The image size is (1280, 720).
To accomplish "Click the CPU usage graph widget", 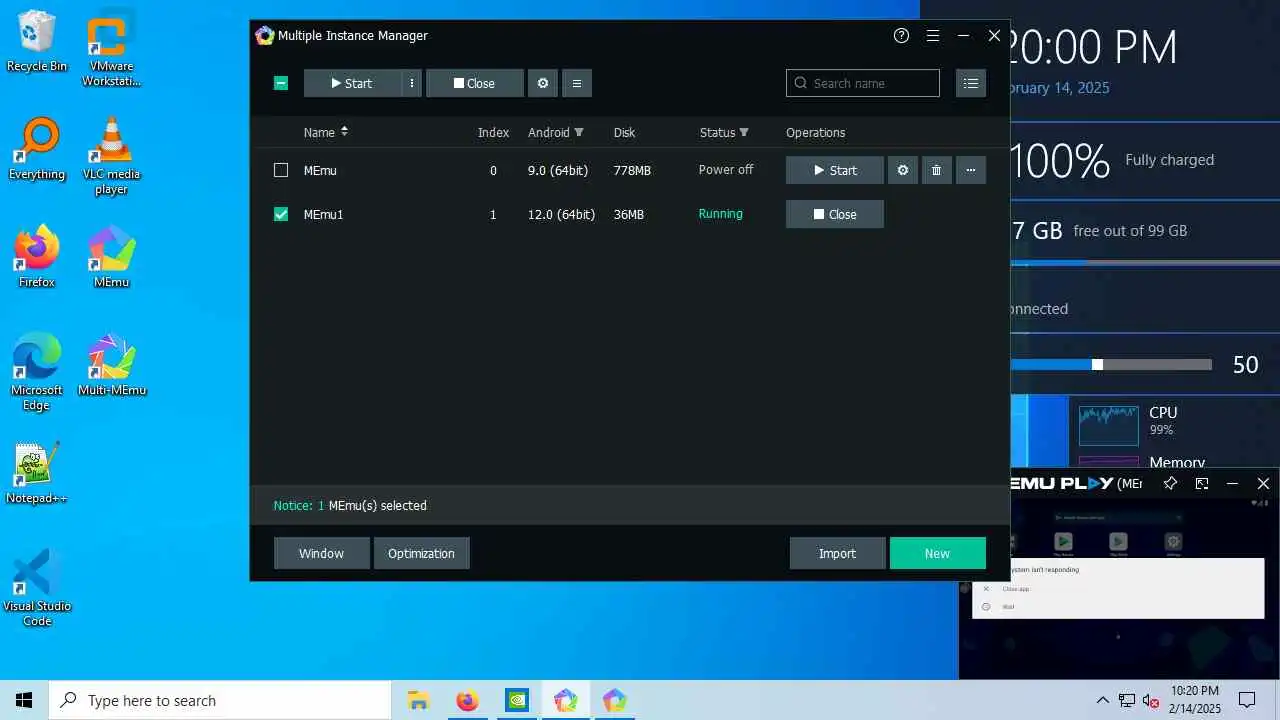I will (1108, 425).
